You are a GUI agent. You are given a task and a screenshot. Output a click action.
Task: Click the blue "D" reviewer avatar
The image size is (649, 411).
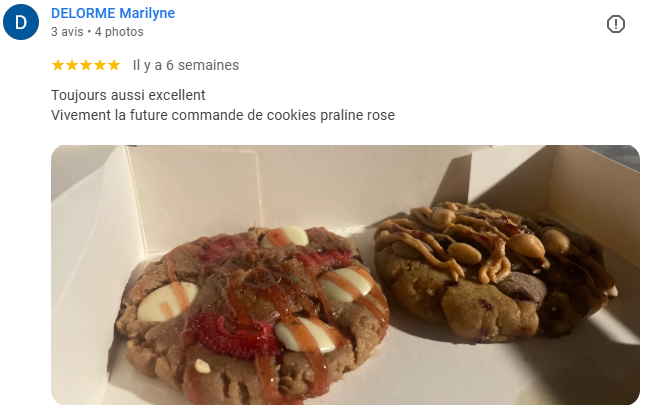[x=21, y=22]
